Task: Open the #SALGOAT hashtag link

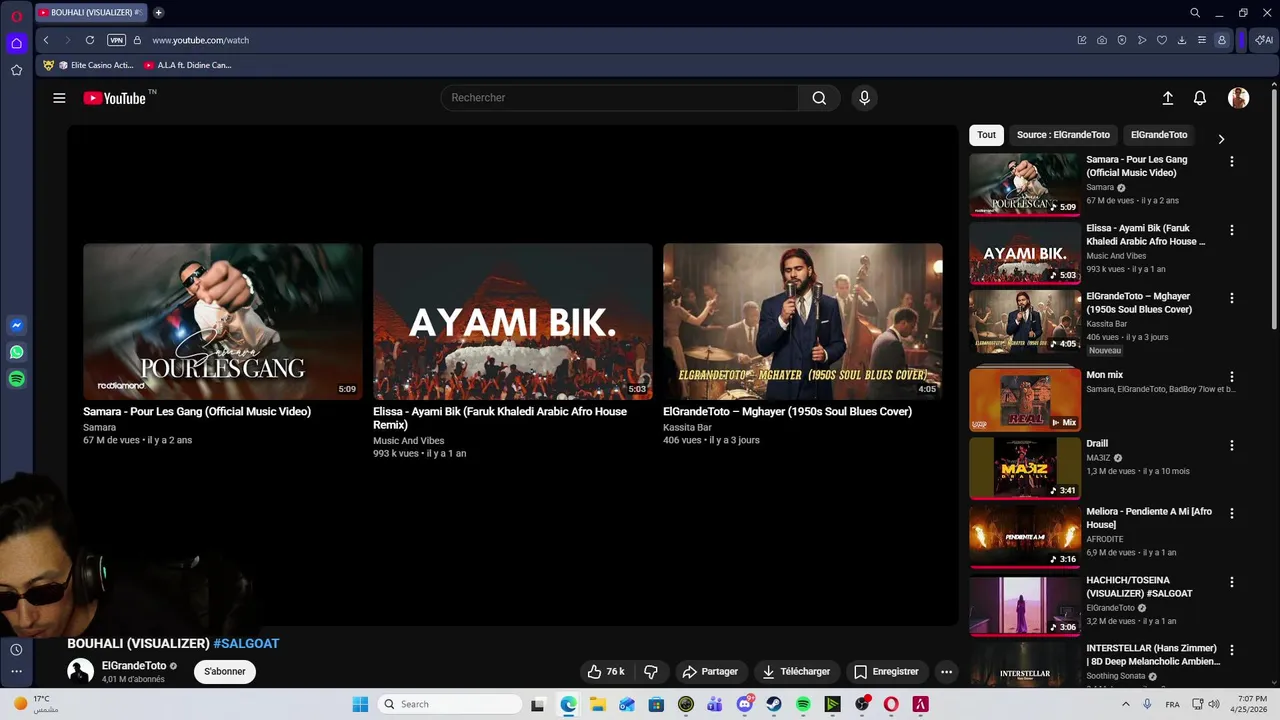Action: tap(246, 644)
